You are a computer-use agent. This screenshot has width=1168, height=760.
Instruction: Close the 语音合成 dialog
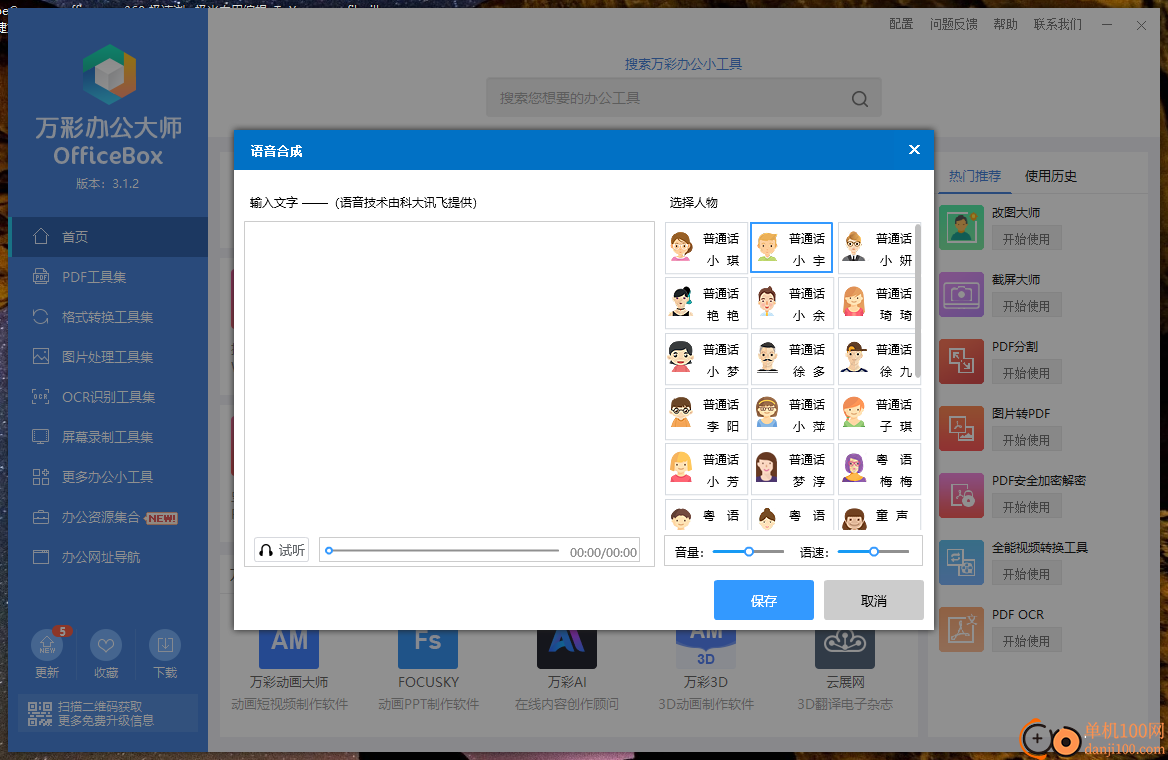(x=914, y=150)
